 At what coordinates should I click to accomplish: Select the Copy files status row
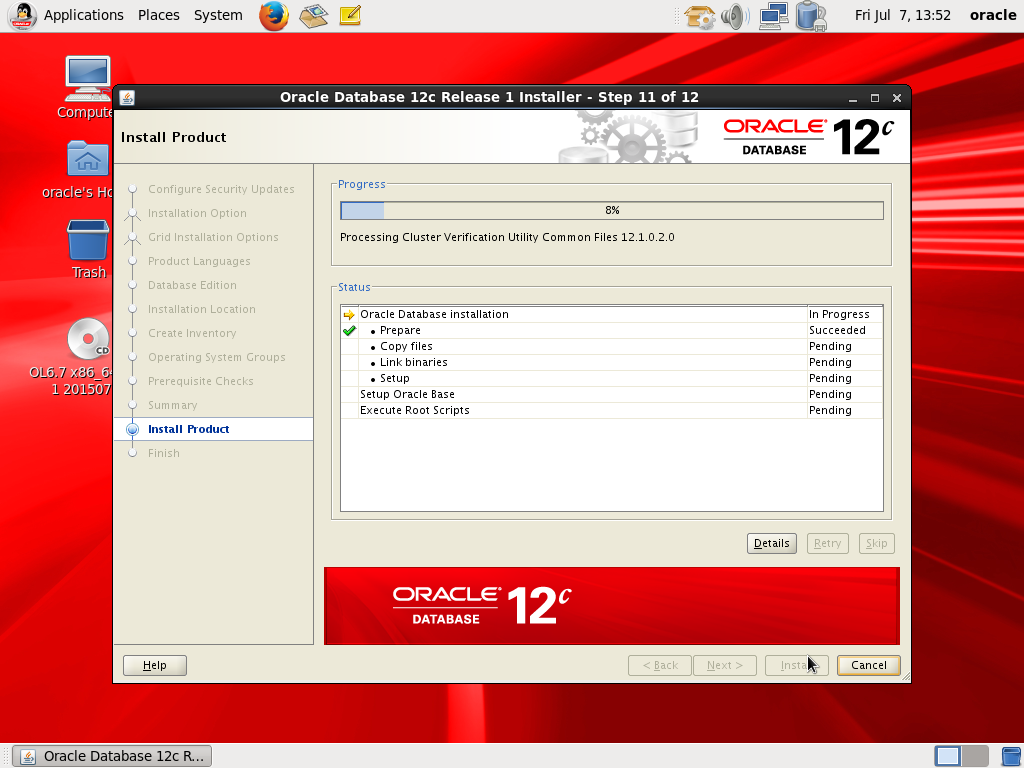coord(612,346)
